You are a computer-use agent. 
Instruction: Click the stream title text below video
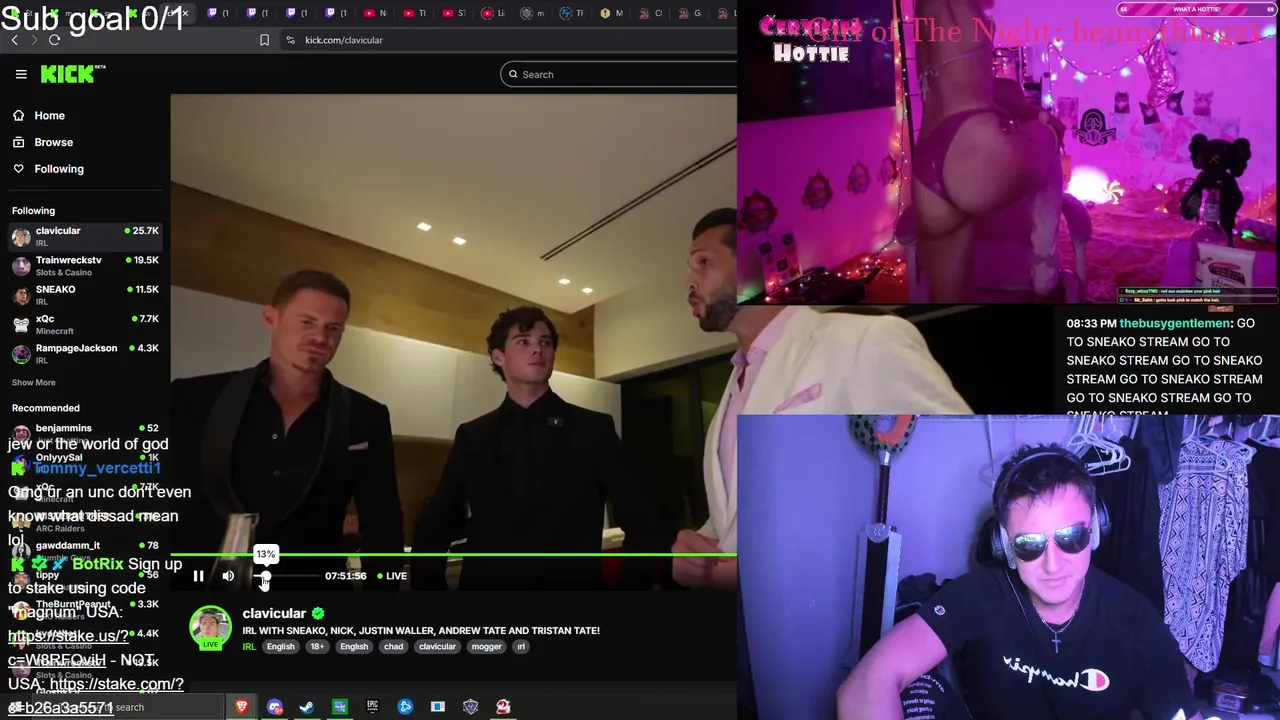[421, 631]
